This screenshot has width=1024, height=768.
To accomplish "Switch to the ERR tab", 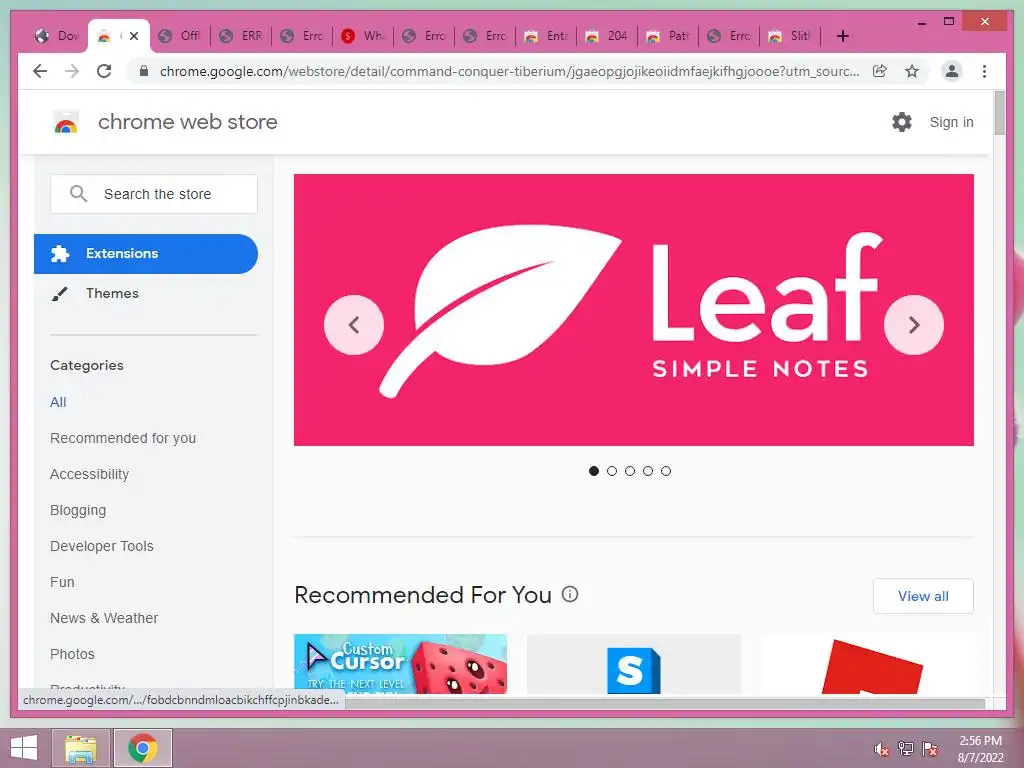I will tap(241, 36).
